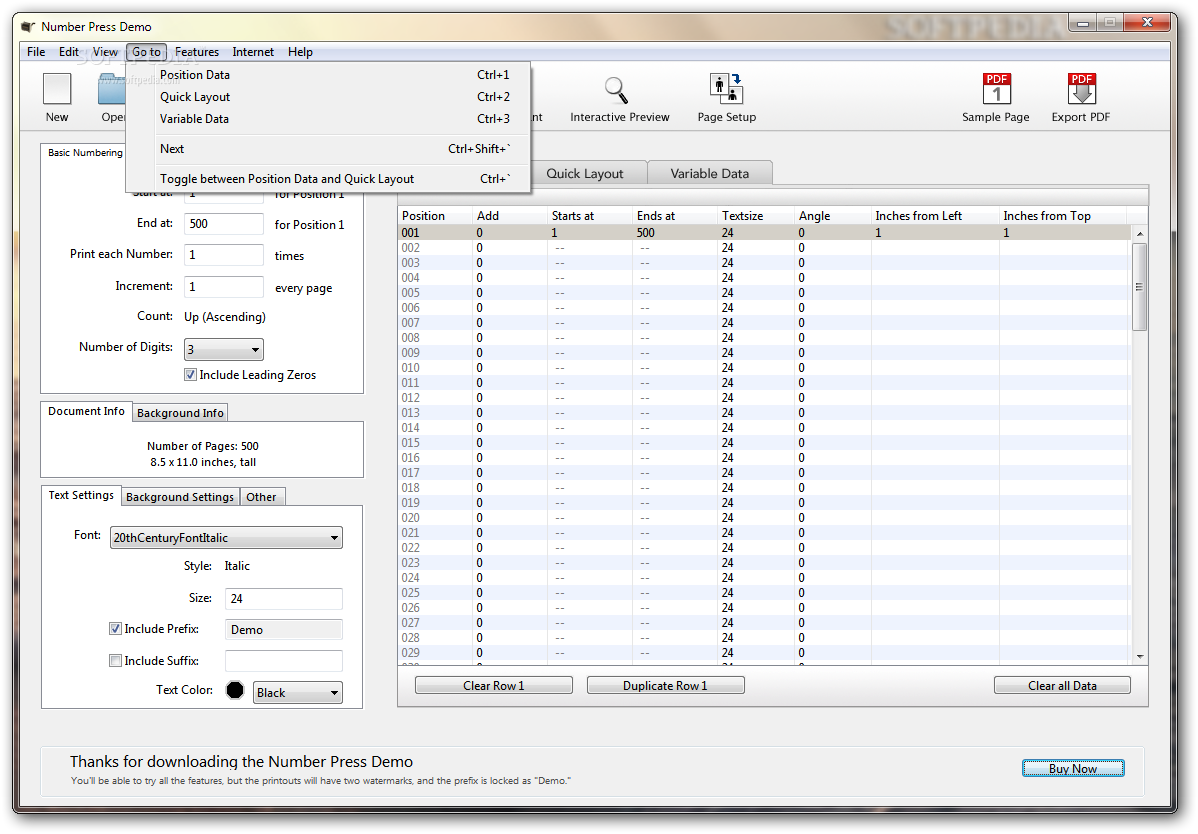Click the Textsize column header
Viewport: 1198px width, 834px height.
pyautogui.click(x=756, y=216)
